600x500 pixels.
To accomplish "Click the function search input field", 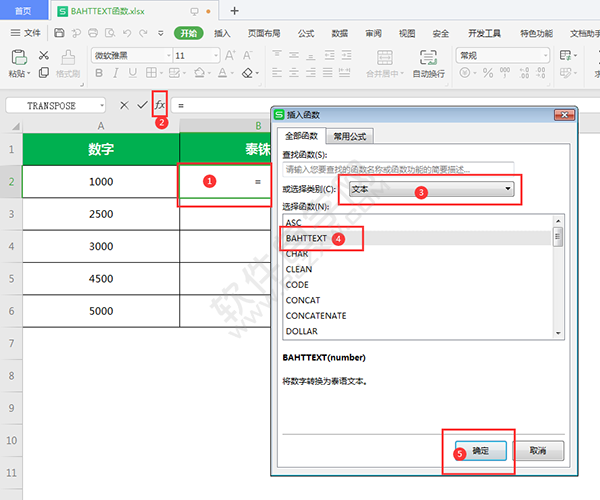I will pos(398,169).
